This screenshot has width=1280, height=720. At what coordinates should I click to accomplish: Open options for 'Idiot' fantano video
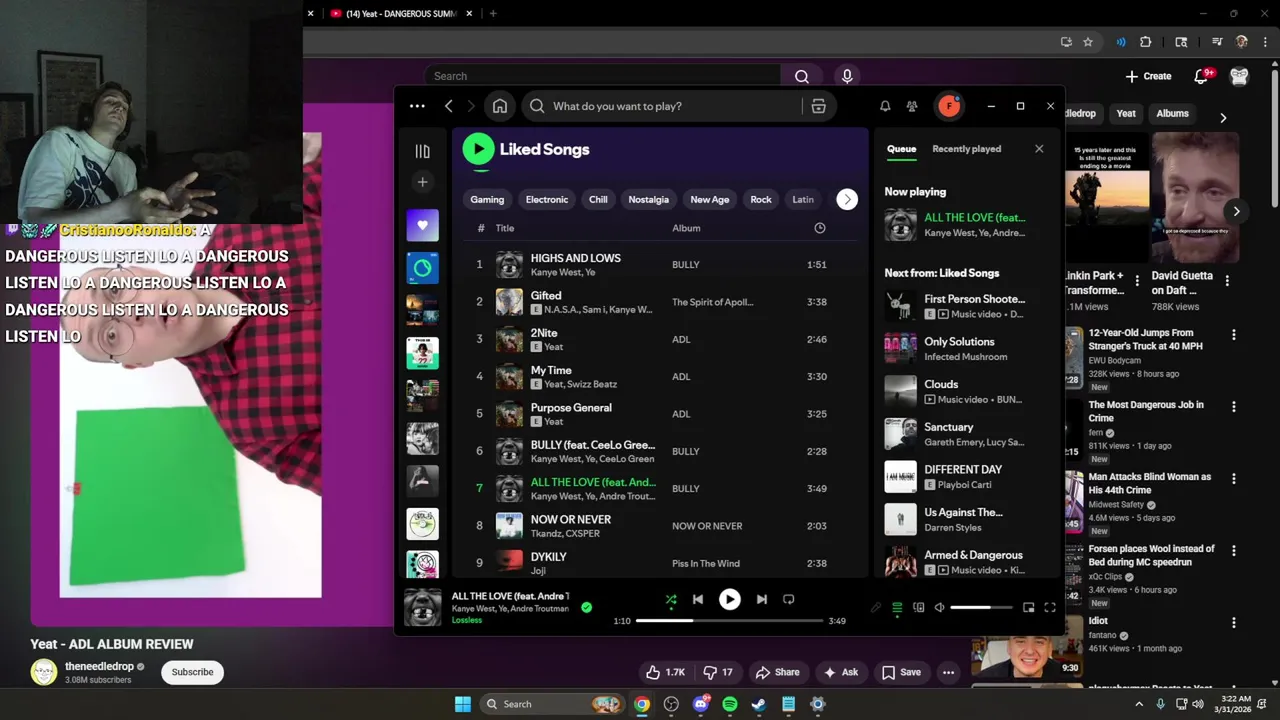tap(1234, 623)
